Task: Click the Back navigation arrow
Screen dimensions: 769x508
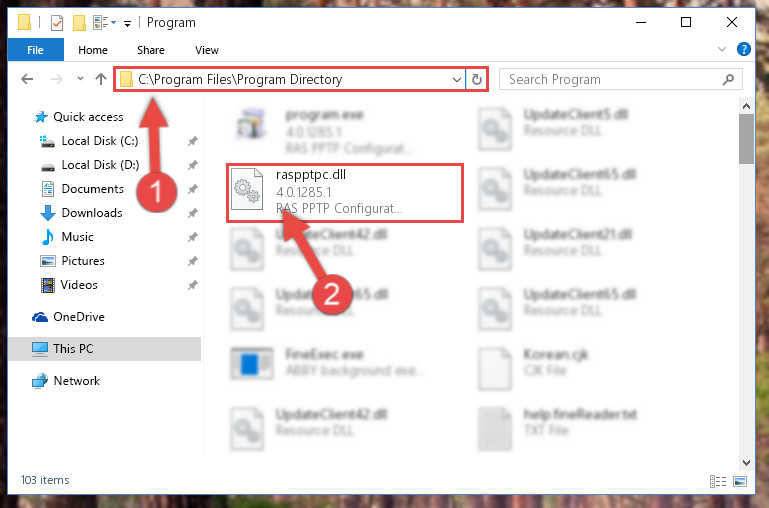Action: pyautogui.click(x=27, y=79)
